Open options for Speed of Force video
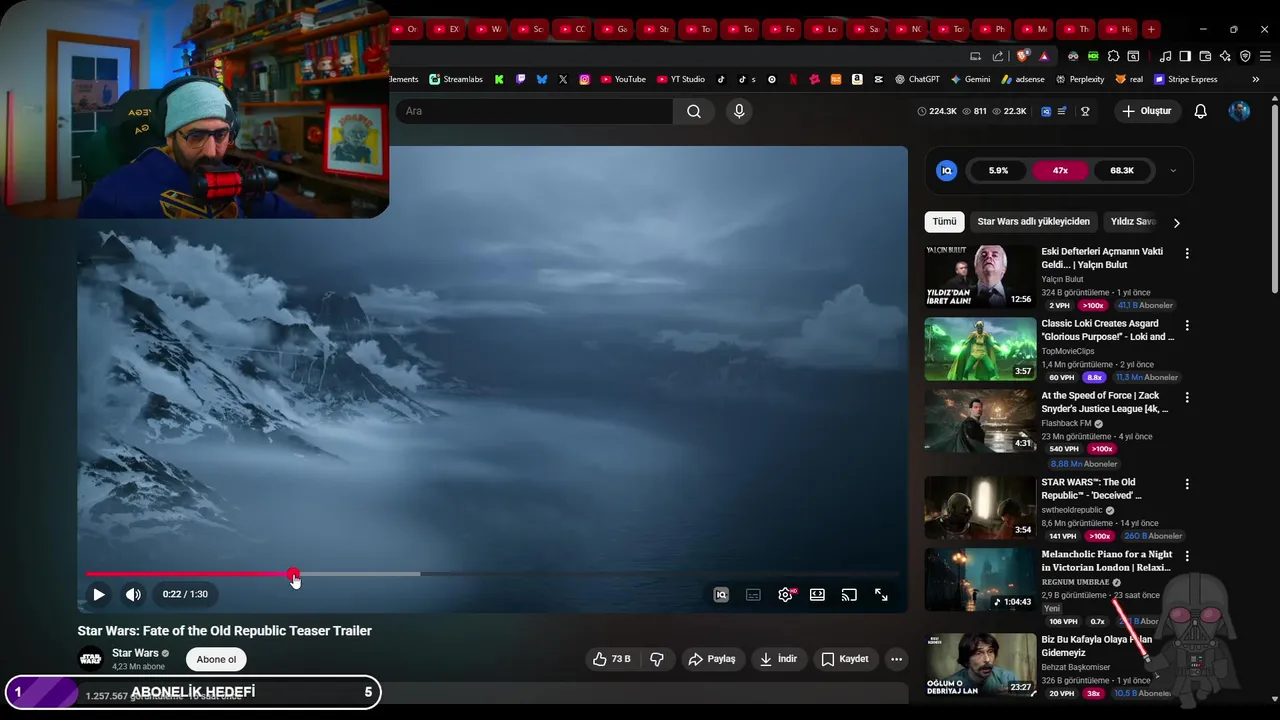Screen dimensions: 1280x720 point(1187,398)
